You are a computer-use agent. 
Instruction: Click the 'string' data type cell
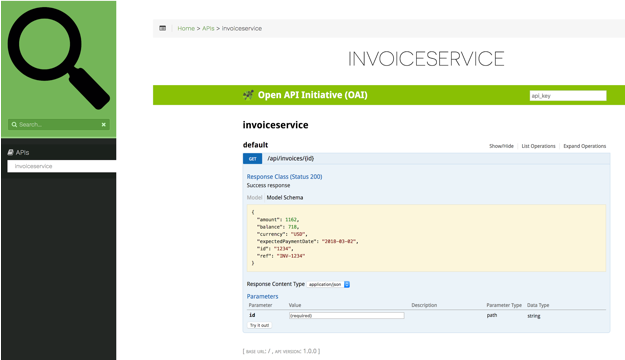tap(534, 316)
